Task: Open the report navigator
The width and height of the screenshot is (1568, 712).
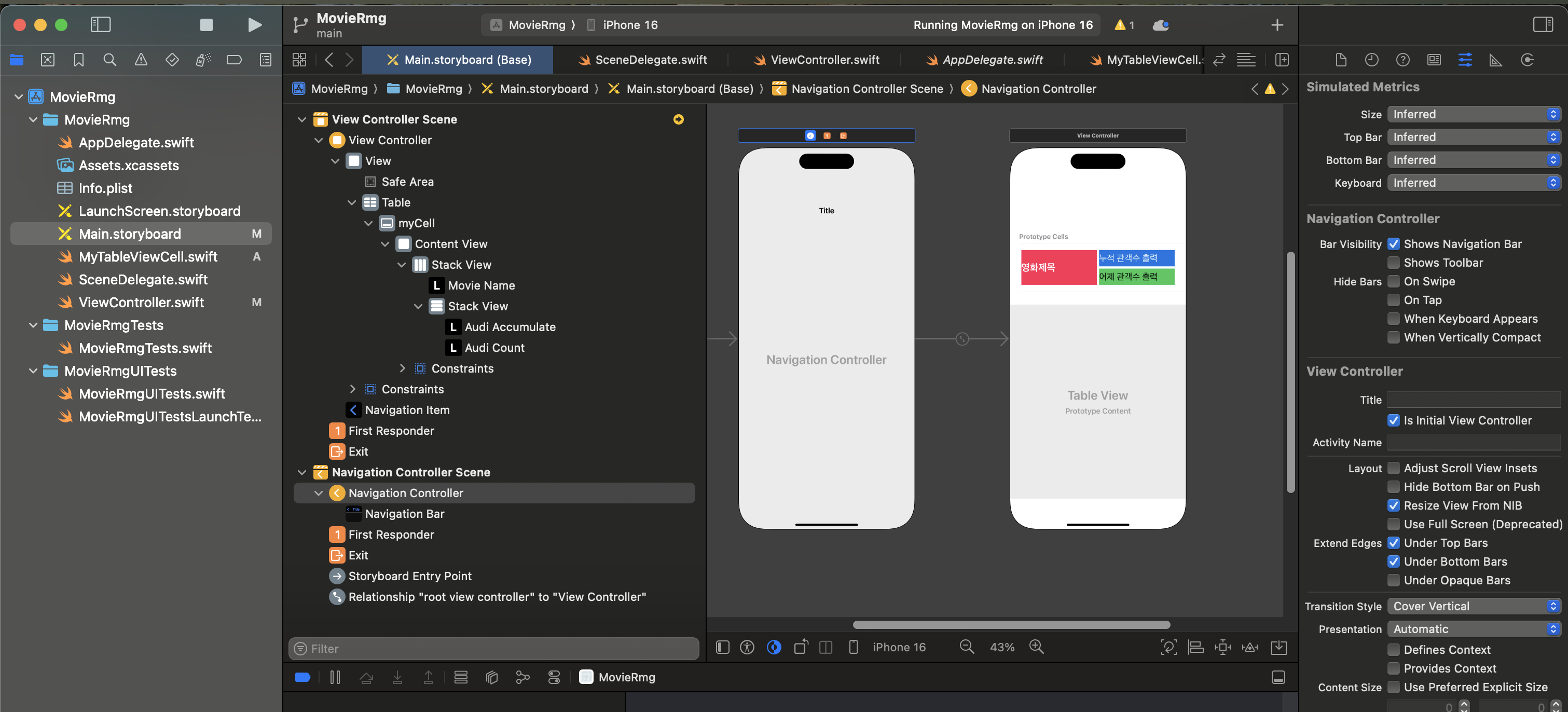Action: (x=265, y=60)
